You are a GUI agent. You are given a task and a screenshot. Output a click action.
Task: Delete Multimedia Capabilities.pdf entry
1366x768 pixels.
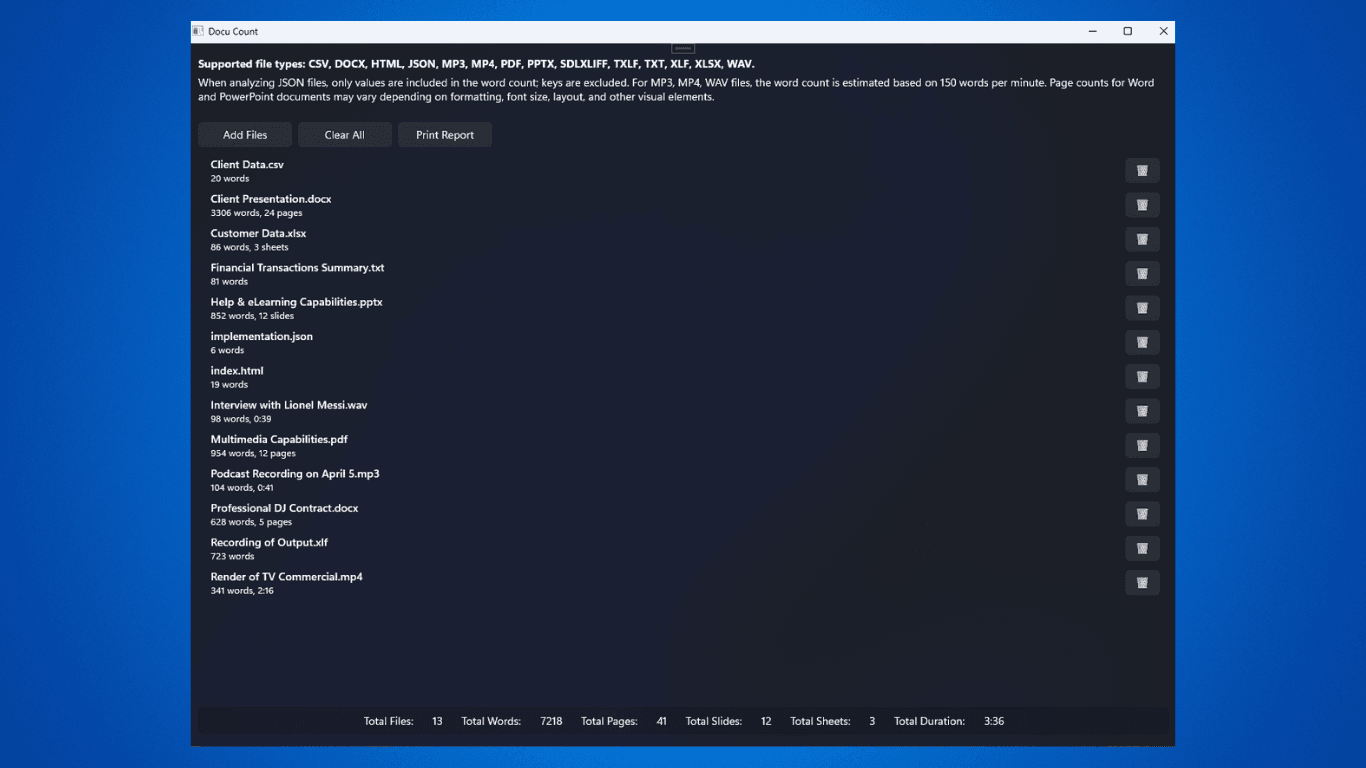click(1142, 445)
